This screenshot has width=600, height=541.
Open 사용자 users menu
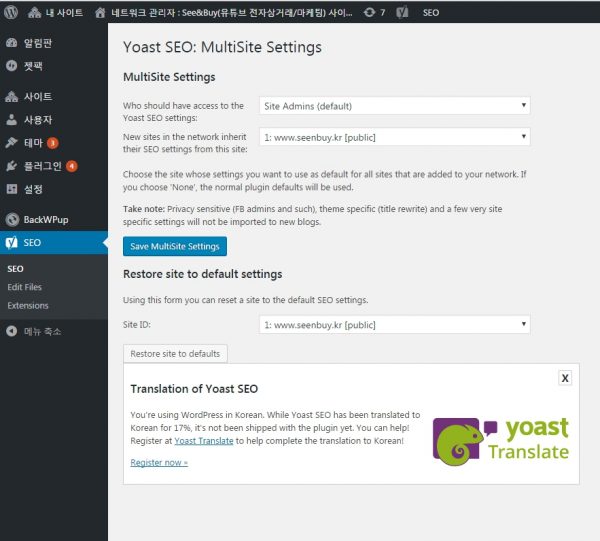click(37, 120)
